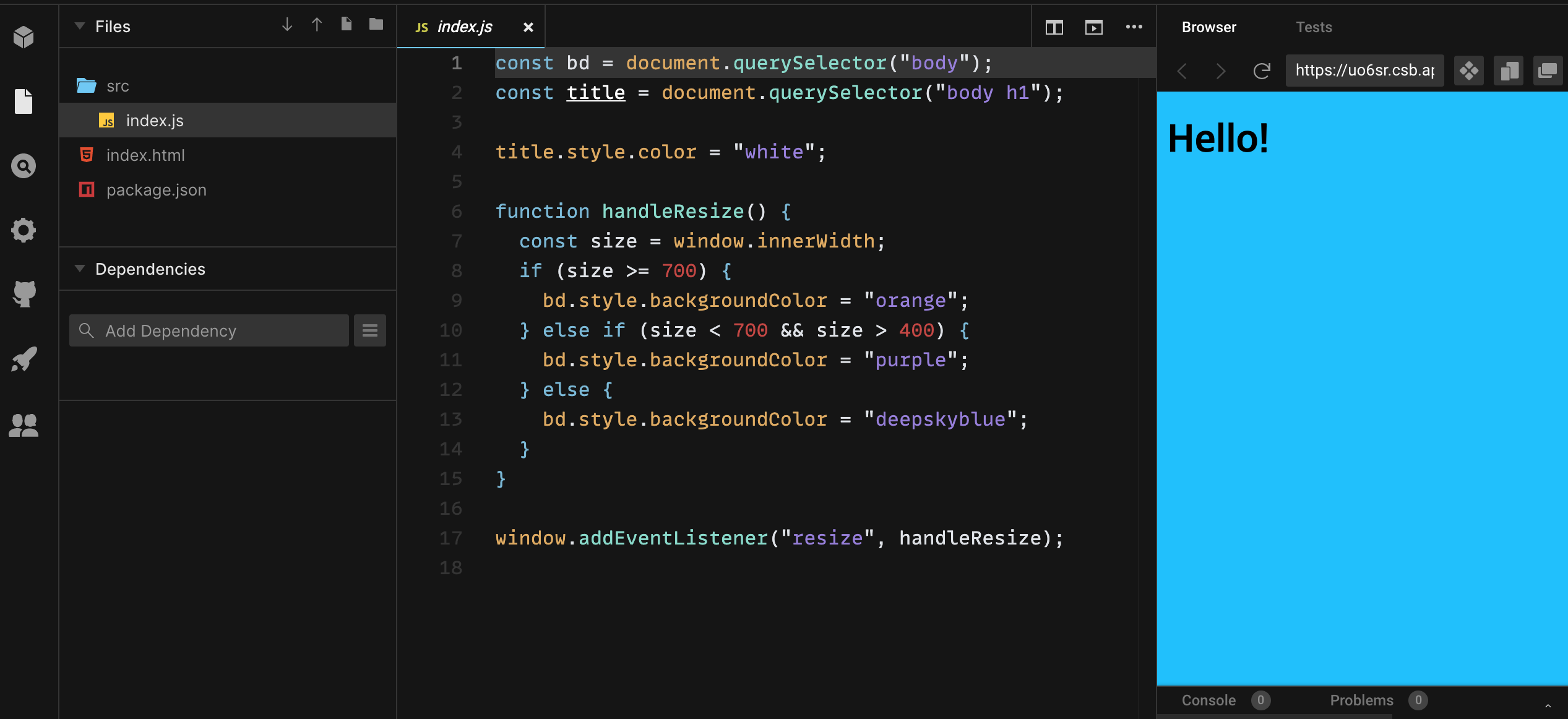Viewport: 1568px width, 719px height.
Task: Switch to the Tests tab
Action: 1314,27
